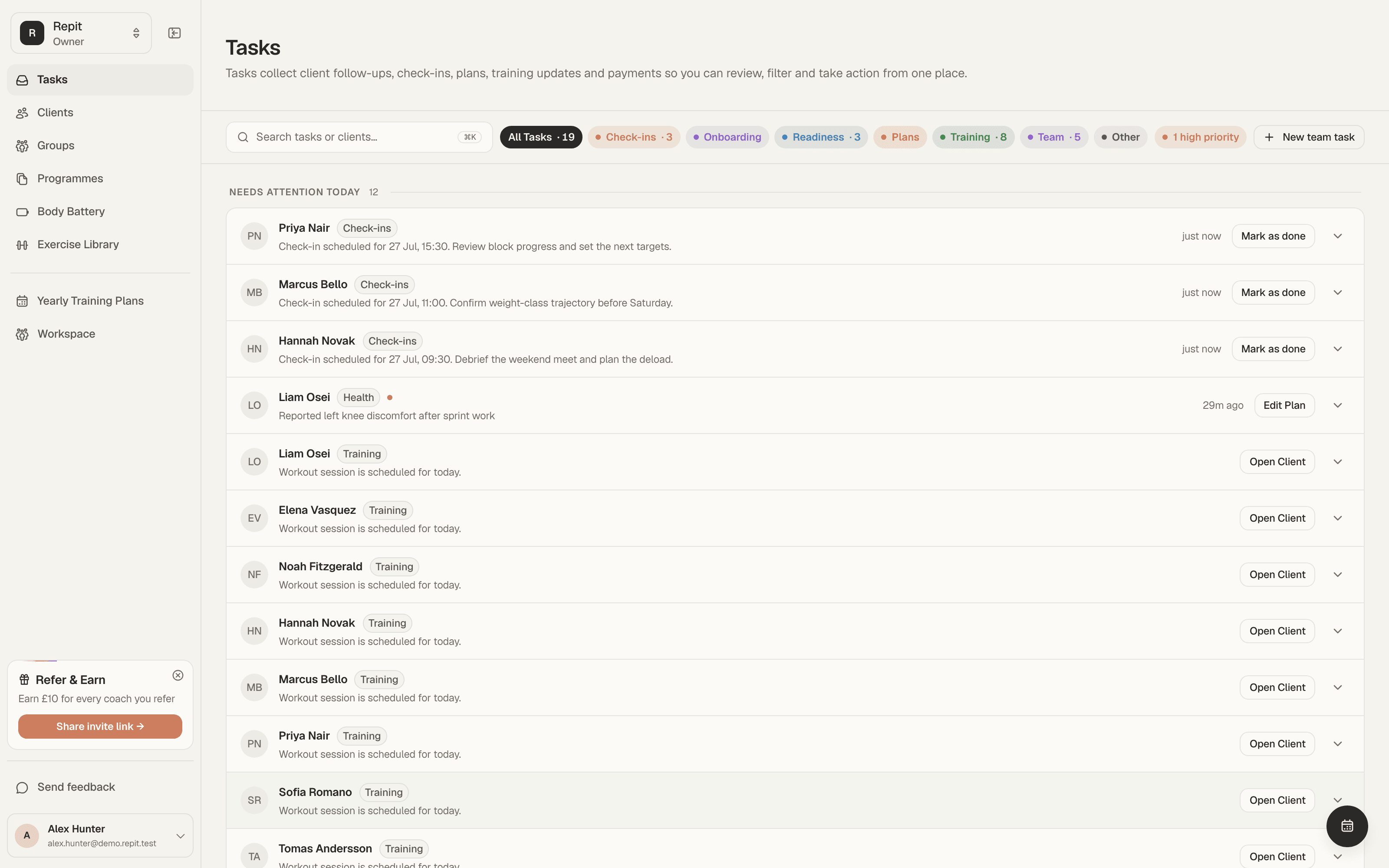
Task: Open Client for Elena Vasquez
Action: pos(1277,518)
